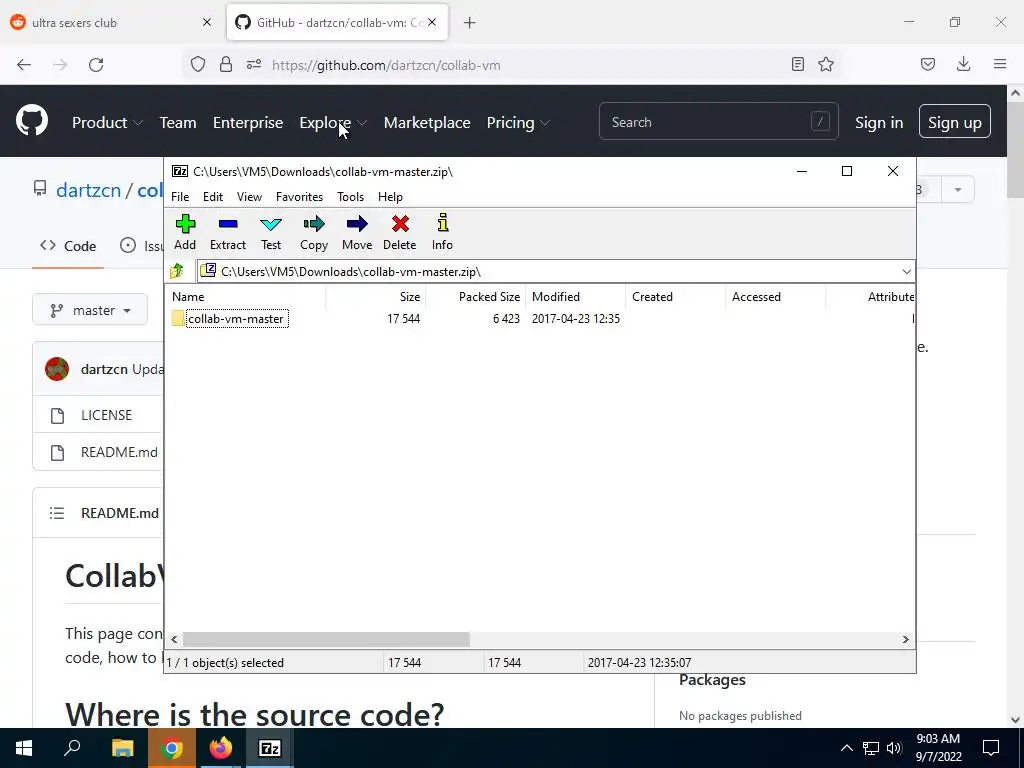The height and width of the screenshot is (768, 1024).
Task: Select the Code tab on GitHub
Action: (68, 246)
